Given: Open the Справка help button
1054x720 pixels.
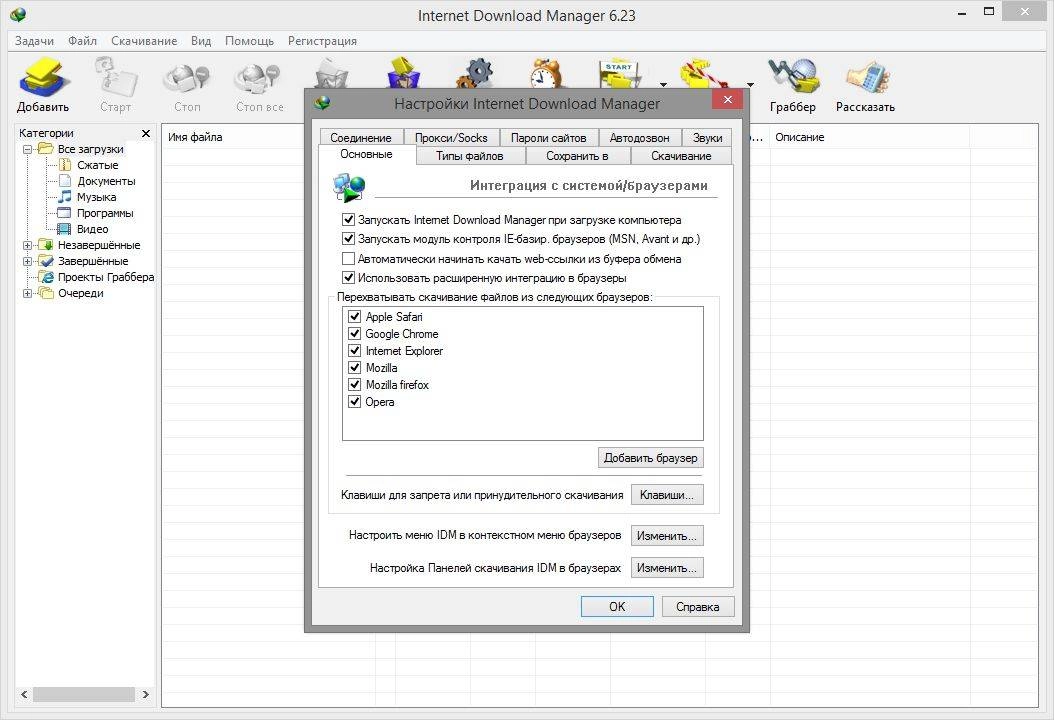Looking at the screenshot, I should [698, 606].
